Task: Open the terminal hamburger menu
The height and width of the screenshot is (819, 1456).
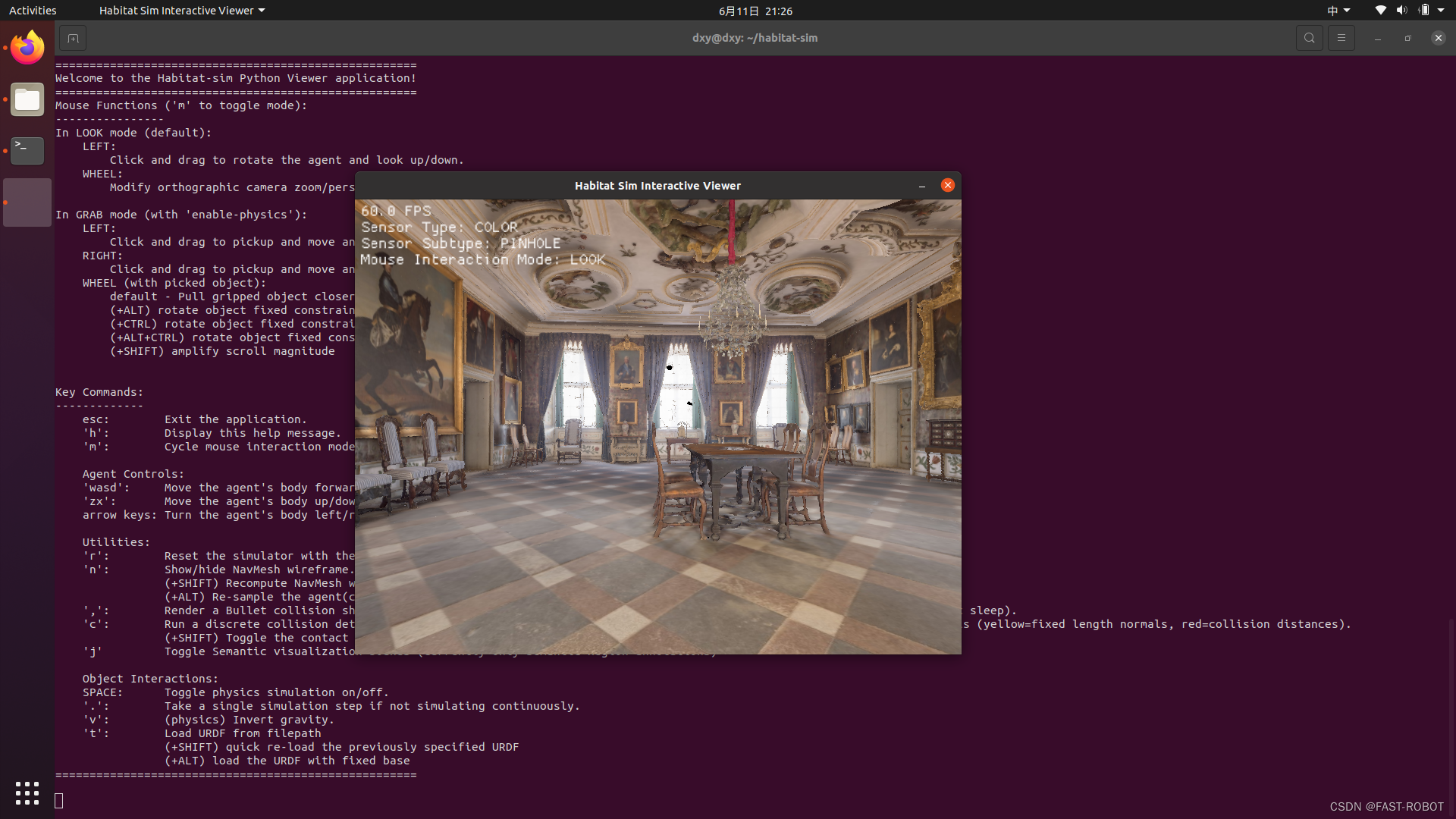Action: 1341,37
